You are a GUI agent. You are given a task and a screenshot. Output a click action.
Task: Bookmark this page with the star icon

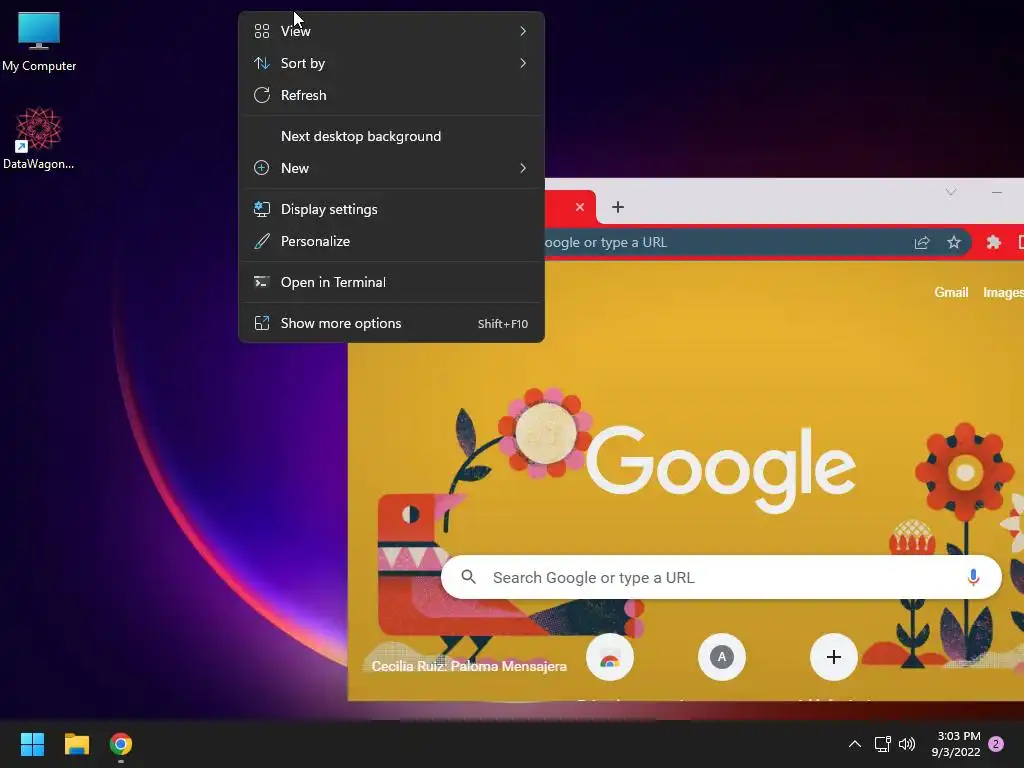coord(953,242)
